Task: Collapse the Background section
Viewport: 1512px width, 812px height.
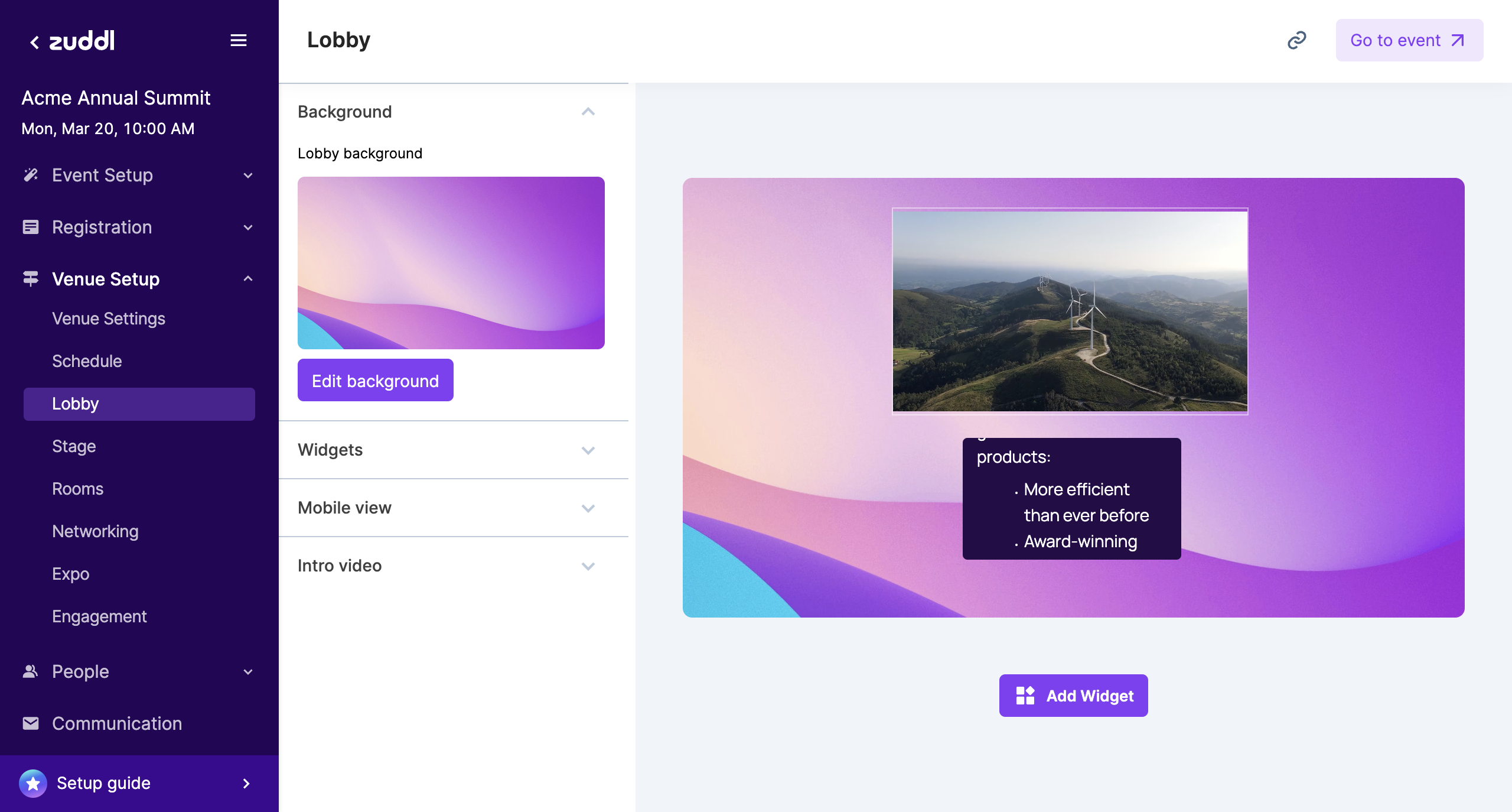Action: click(x=588, y=112)
